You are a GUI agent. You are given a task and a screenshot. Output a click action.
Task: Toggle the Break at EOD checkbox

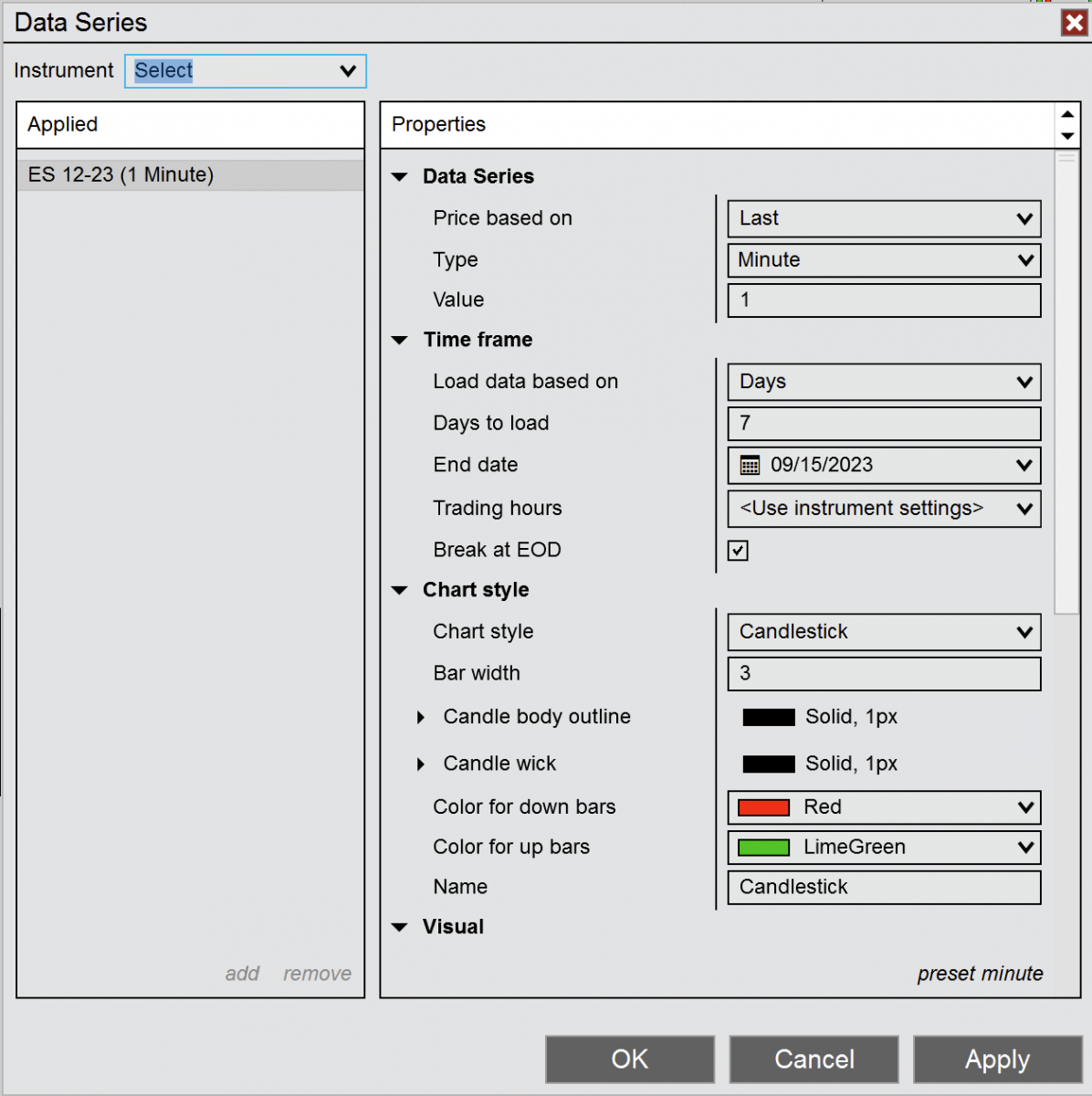point(738,551)
